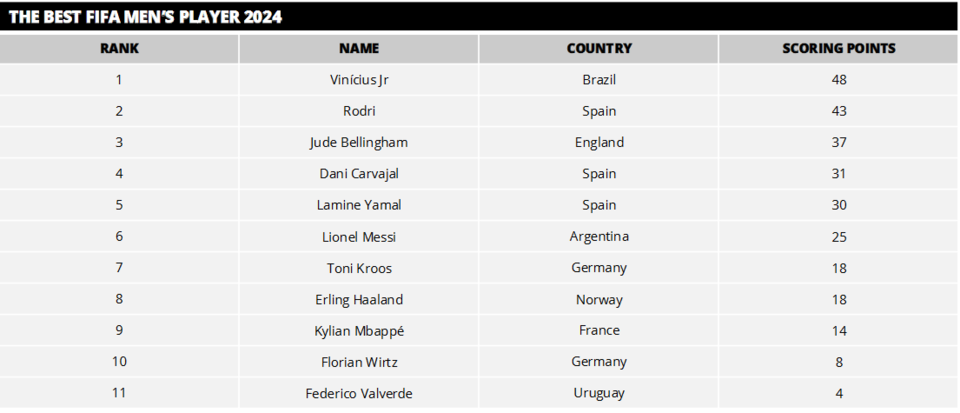This screenshot has width=960, height=413.
Task: Click the NAME column header
Action: (x=359, y=48)
